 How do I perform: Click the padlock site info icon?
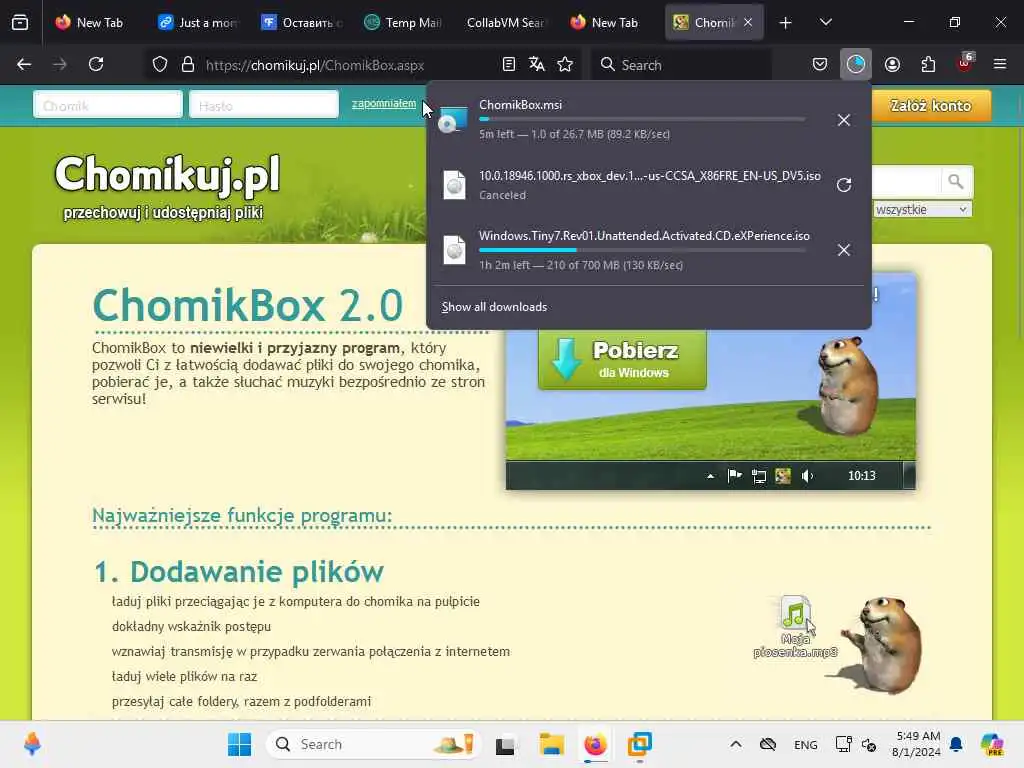click(x=188, y=65)
